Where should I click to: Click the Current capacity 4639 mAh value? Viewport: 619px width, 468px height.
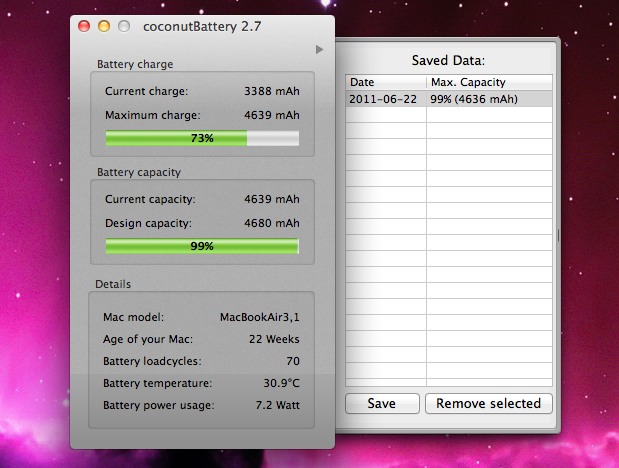coord(272,199)
